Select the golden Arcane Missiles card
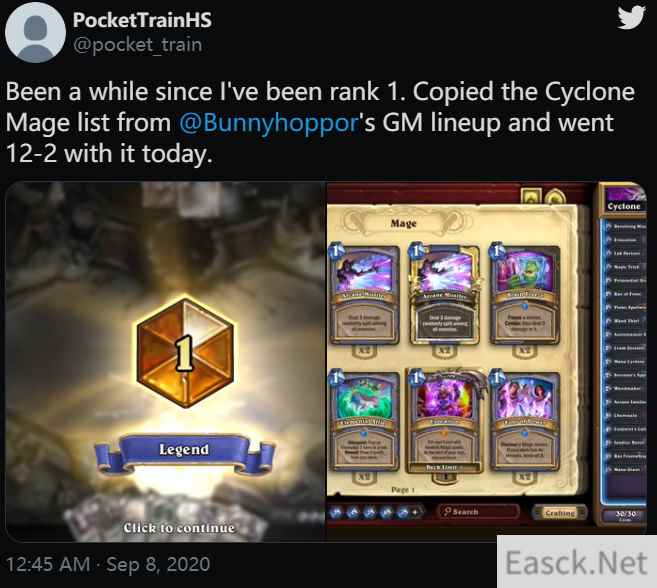 click(444, 295)
